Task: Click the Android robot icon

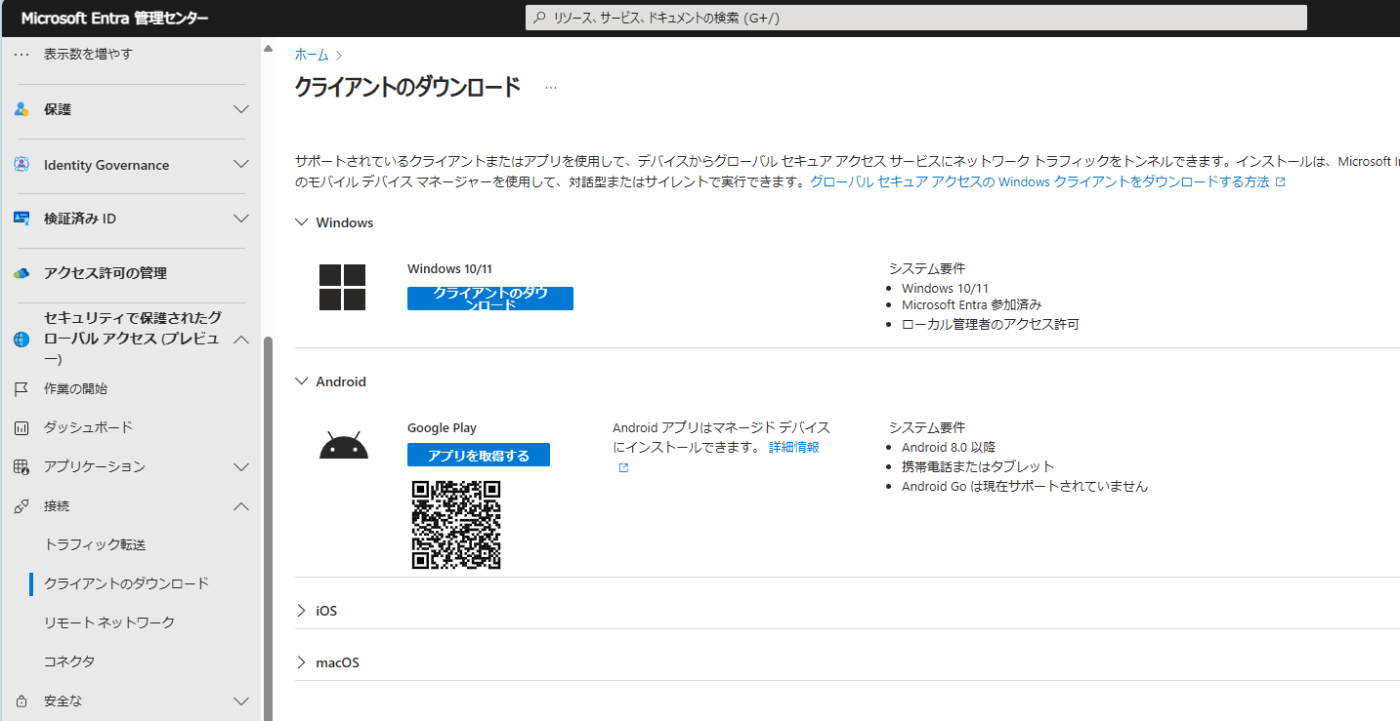Action: point(344,445)
